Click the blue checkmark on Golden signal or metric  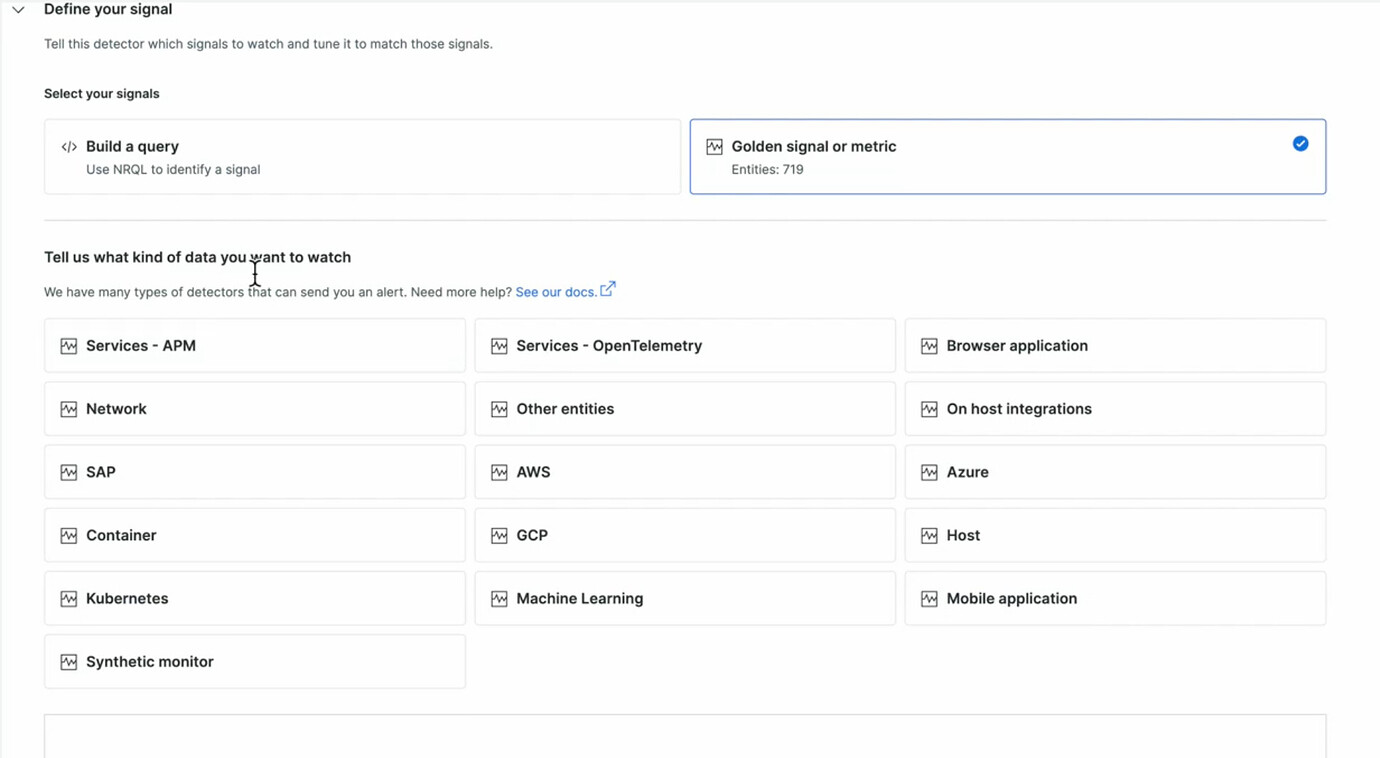pyautogui.click(x=1300, y=143)
